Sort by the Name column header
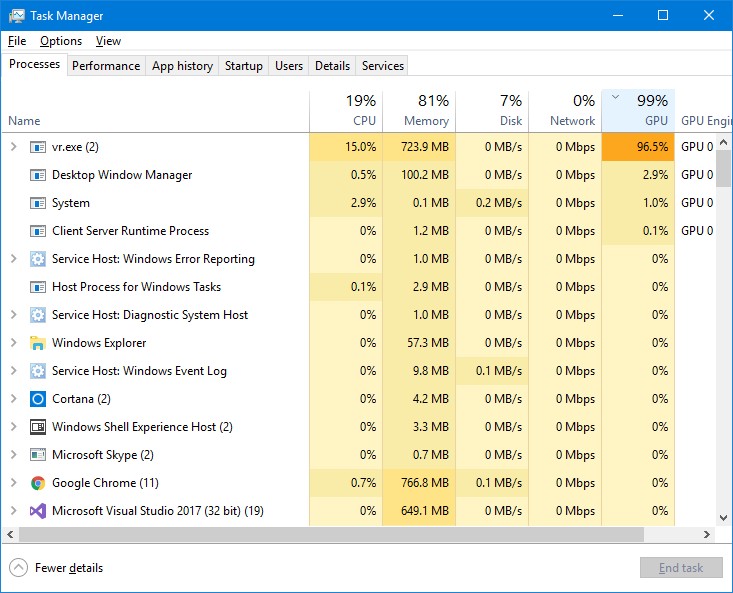Screen dimensions: 733x593 tap(155, 111)
